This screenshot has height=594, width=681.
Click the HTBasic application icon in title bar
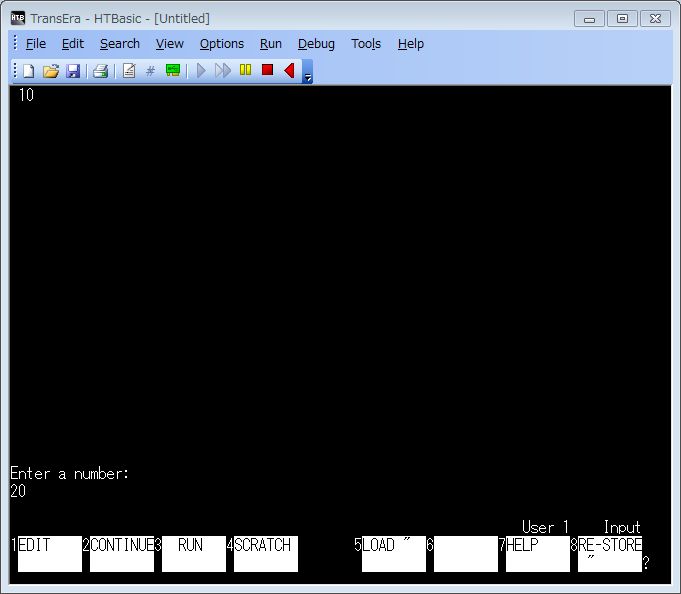pyautogui.click(x=18, y=18)
